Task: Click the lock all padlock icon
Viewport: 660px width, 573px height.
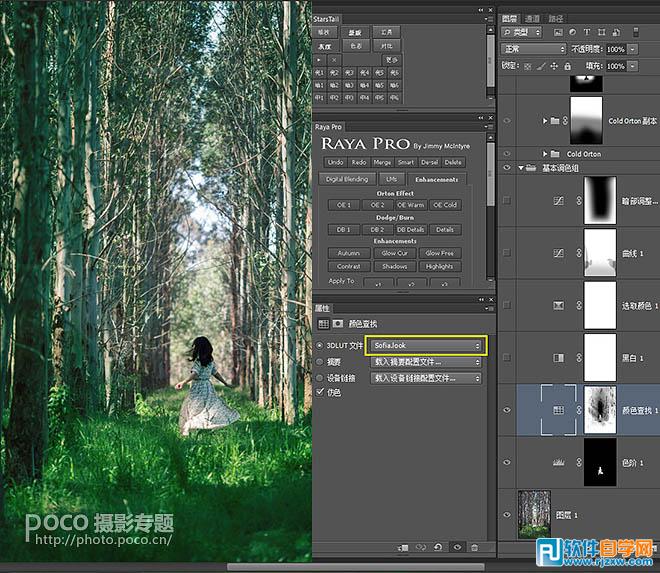Action: tap(567, 66)
